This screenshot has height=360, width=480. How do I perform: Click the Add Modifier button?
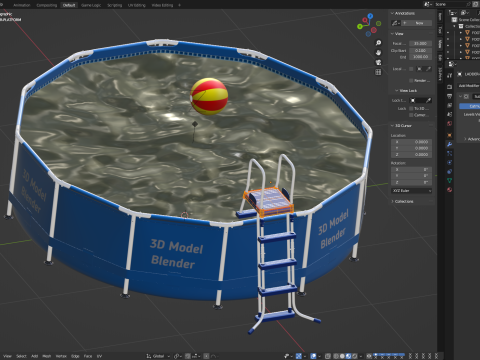tap(469, 86)
